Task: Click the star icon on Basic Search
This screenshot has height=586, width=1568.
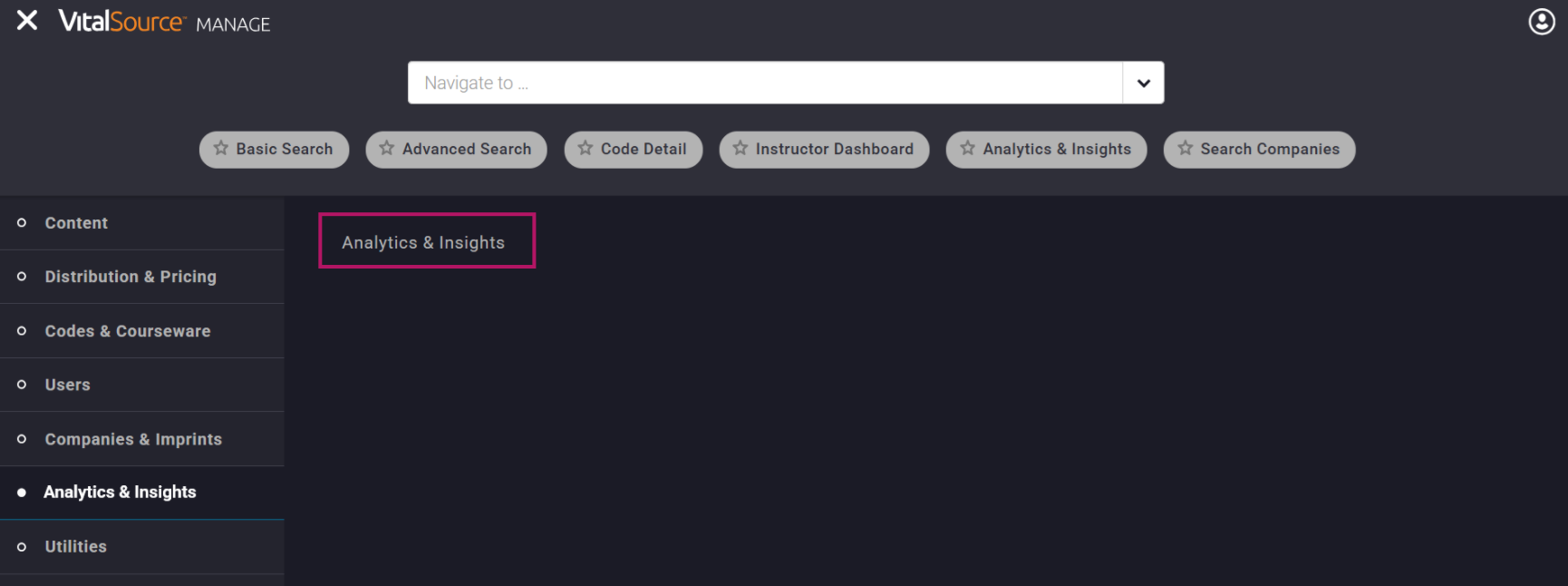Action: click(221, 149)
